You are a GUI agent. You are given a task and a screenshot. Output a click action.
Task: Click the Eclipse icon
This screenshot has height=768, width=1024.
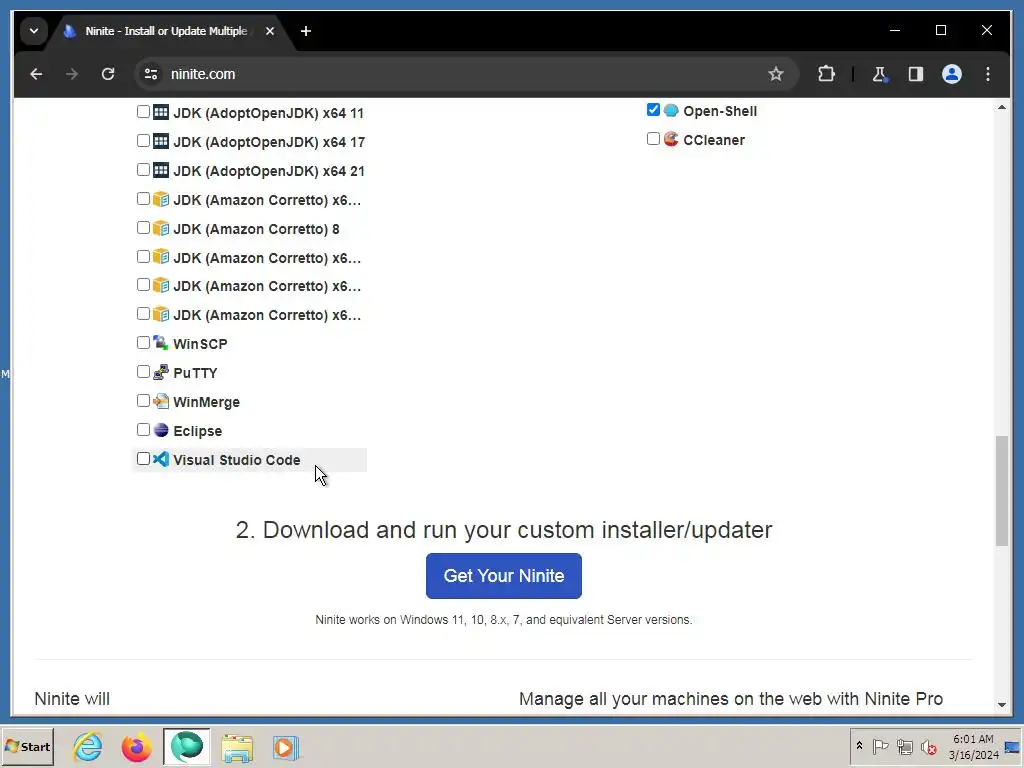(161, 430)
